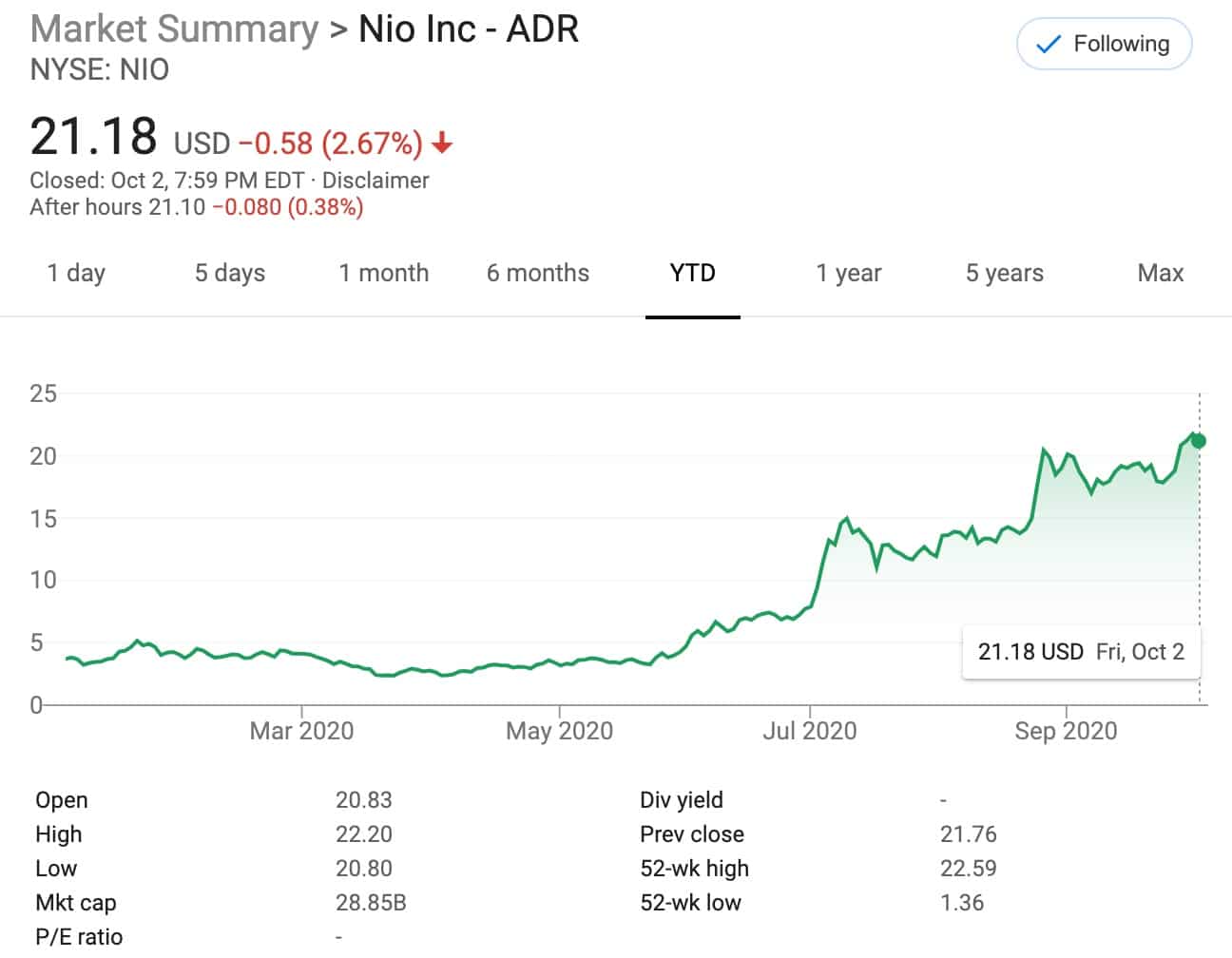Image resolution: width=1232 pixels, height=958 pixels.
Task: Toggle the Following button
Action: (1104, 44)
